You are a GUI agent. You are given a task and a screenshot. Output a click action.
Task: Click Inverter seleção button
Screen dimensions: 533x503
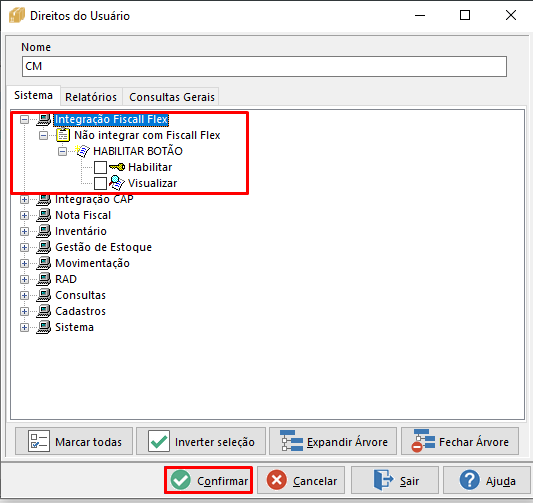coord(201,441)
